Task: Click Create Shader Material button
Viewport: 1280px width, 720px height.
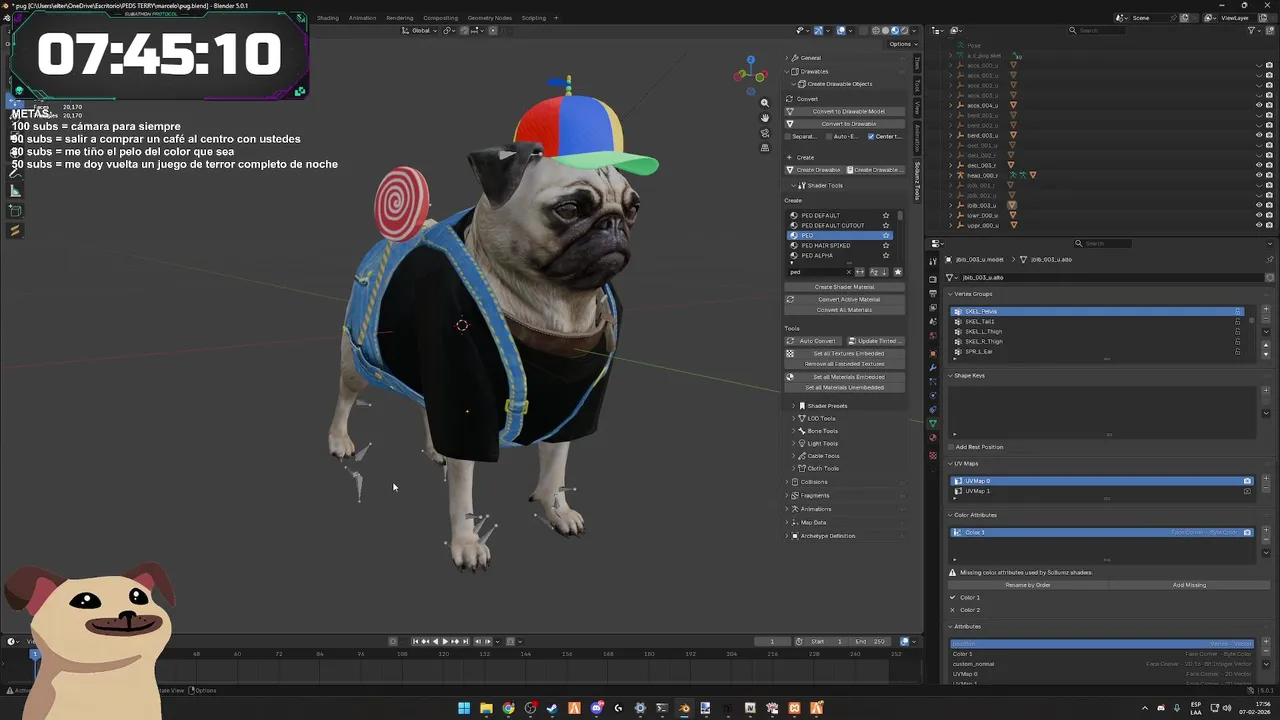Action: 844,287
